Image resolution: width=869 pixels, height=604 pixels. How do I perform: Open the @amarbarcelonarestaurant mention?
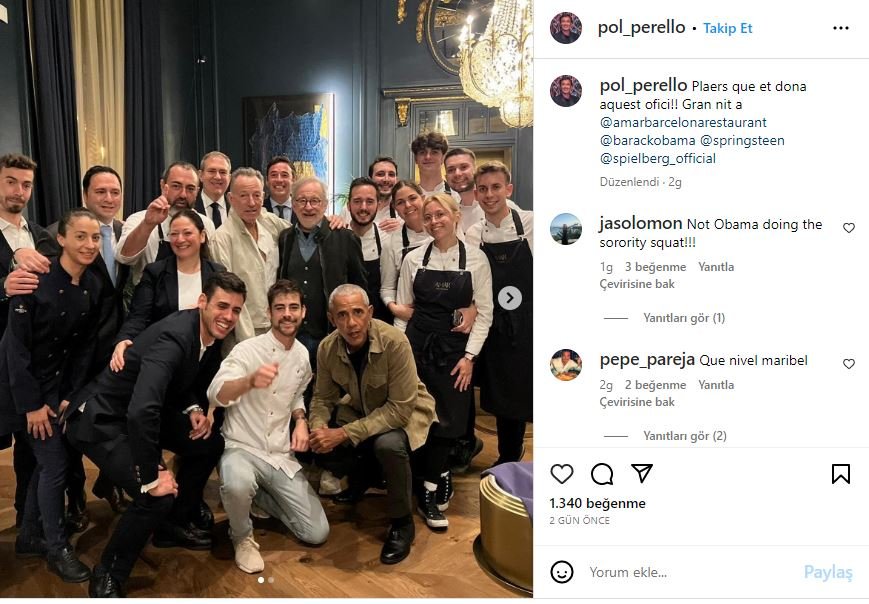tap(683, 122)
